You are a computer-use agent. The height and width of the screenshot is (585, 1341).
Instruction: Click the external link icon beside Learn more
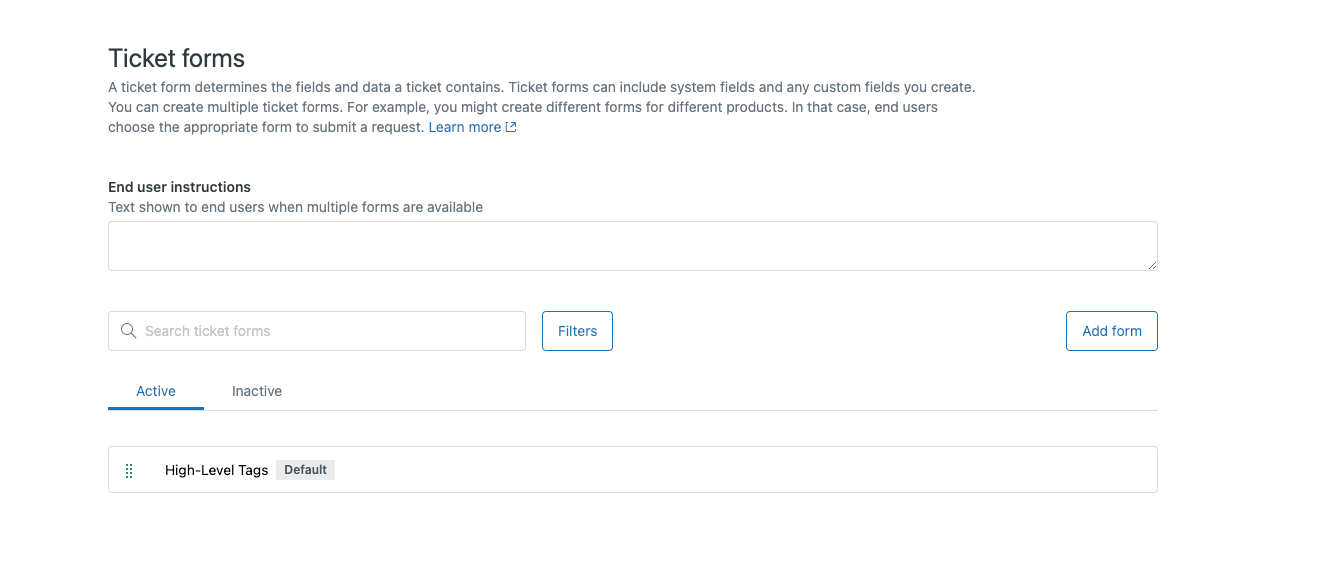[x=511, y=128]
